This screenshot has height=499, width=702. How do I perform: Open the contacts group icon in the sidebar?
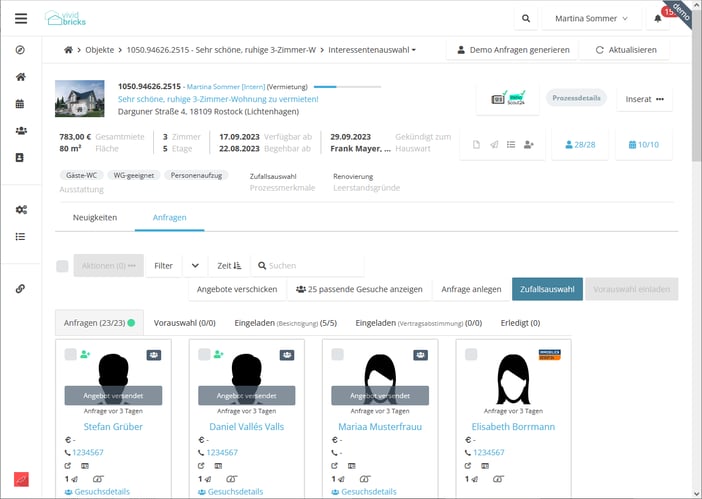(x=20, y=131)
